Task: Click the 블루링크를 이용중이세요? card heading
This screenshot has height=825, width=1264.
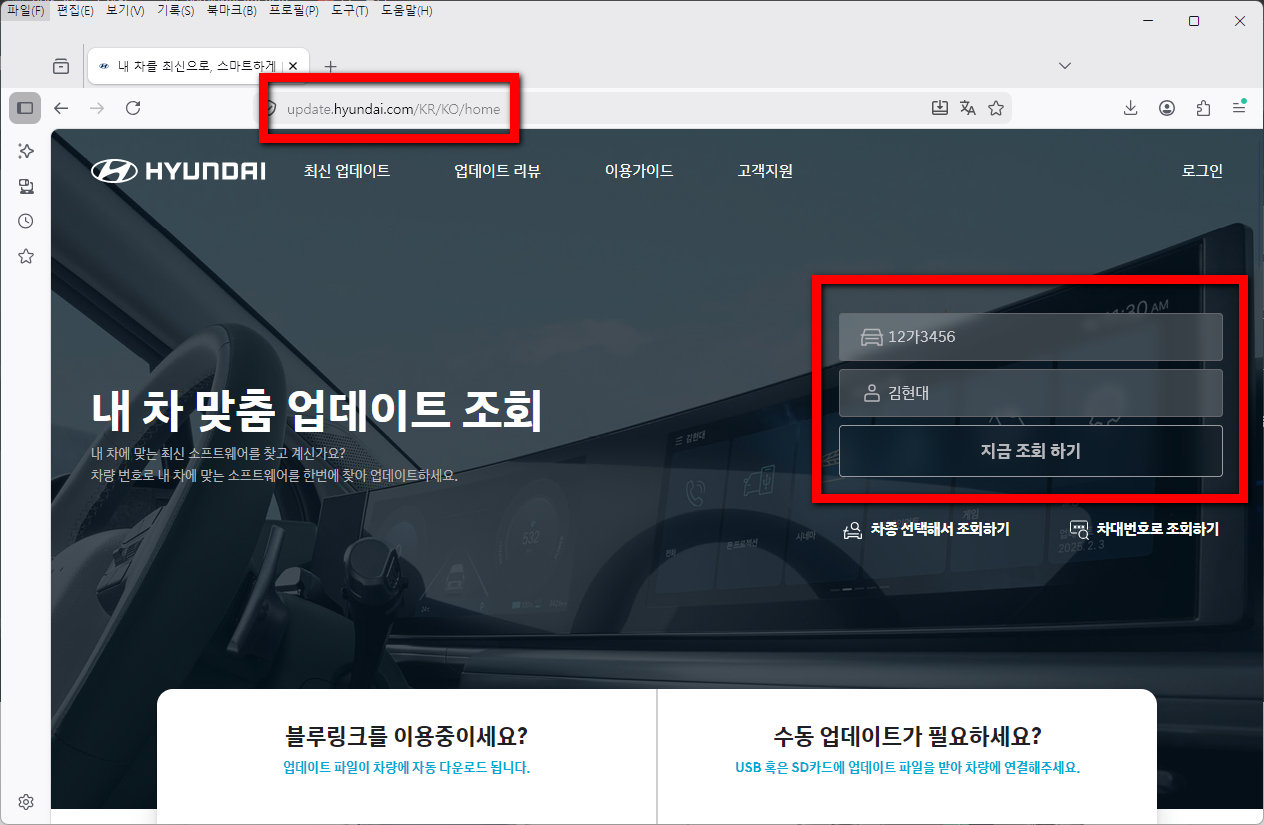Action: tap(406, 737)
